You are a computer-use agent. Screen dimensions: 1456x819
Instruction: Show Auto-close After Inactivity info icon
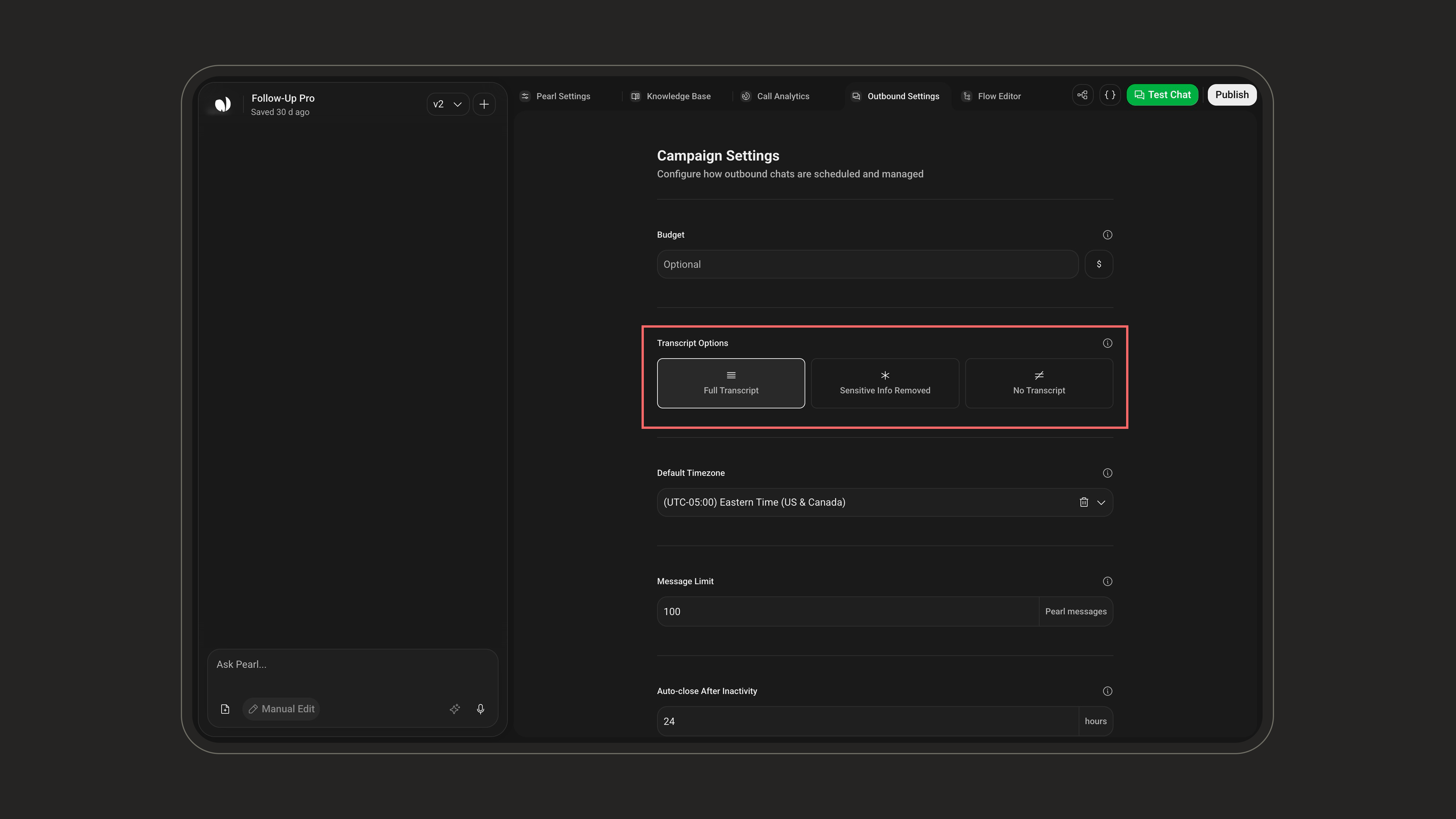(1107, 691)
